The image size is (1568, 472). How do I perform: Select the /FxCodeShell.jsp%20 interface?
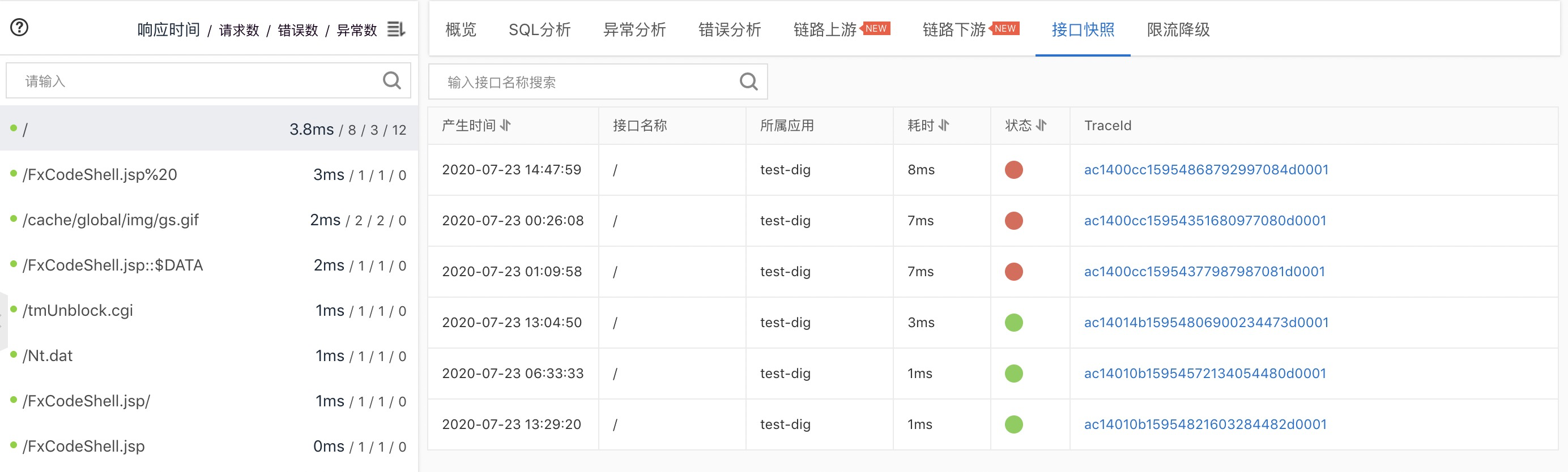100,174
